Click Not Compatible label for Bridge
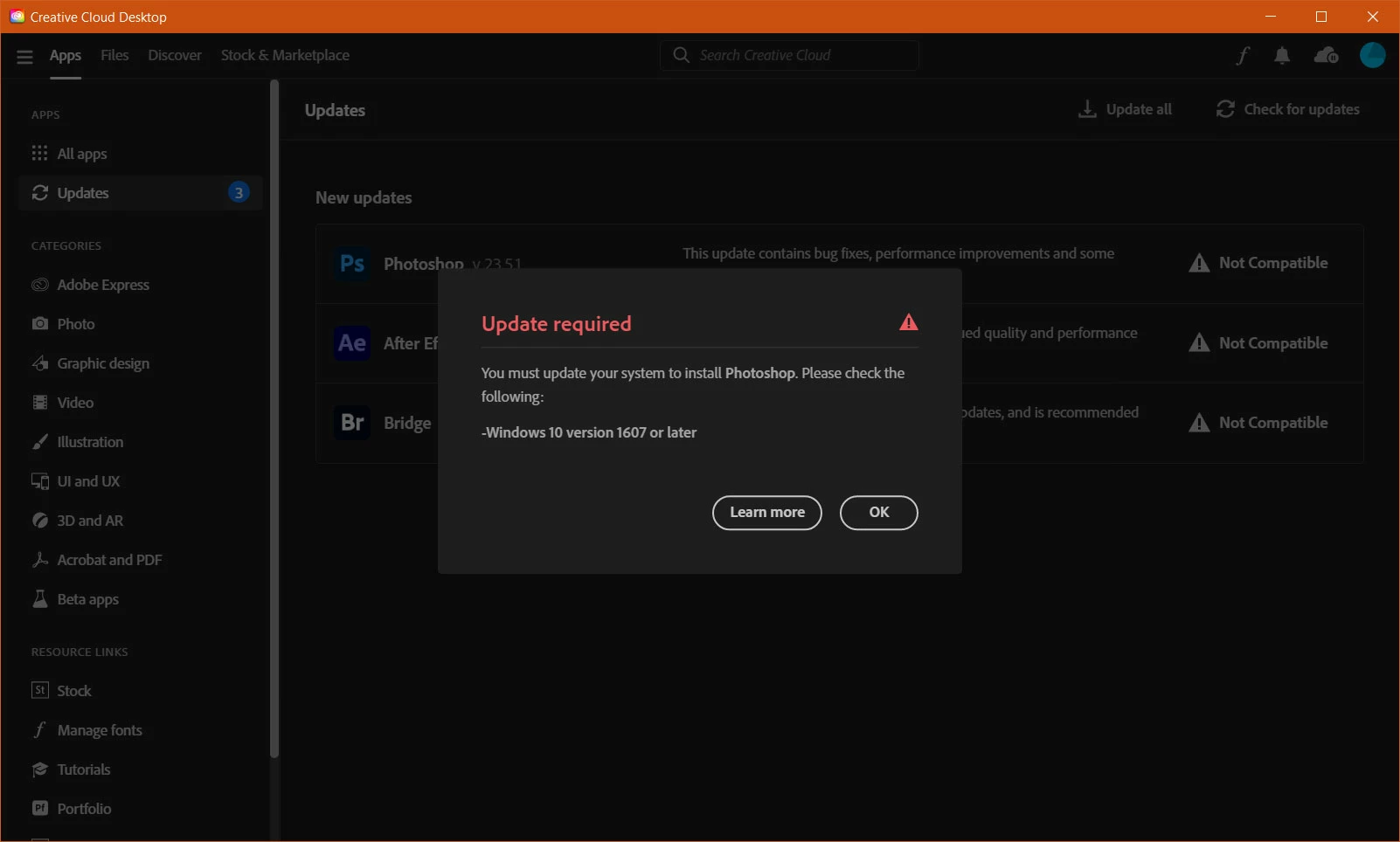Image resolution: width=1400 pixels, height=842 pixels. pos(1273,423)
